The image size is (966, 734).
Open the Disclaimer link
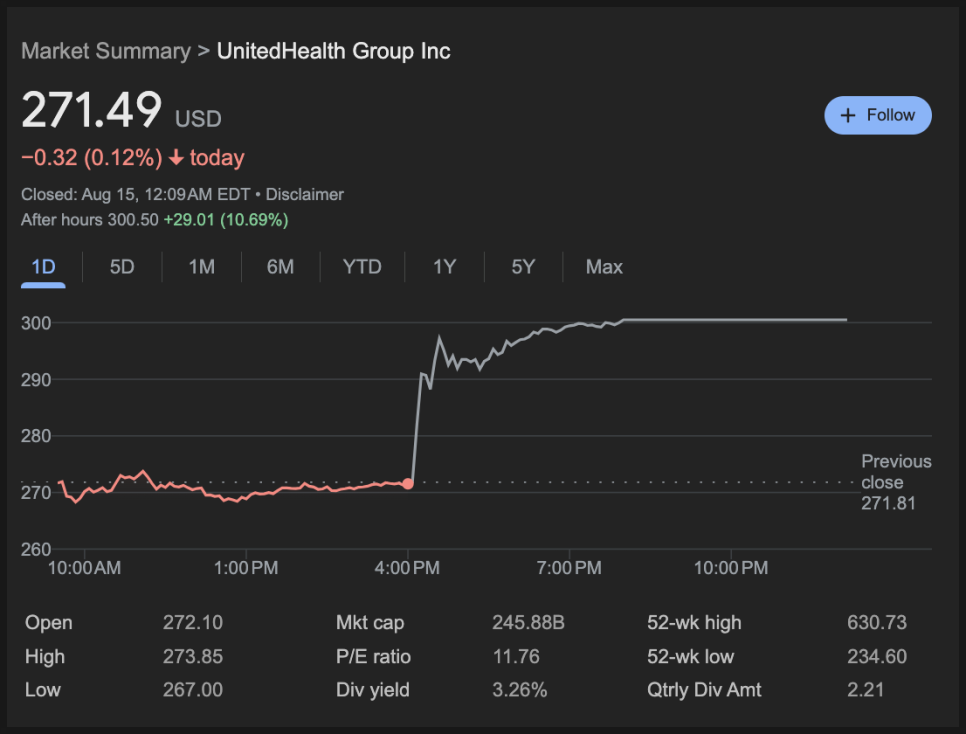coord(304,195)
